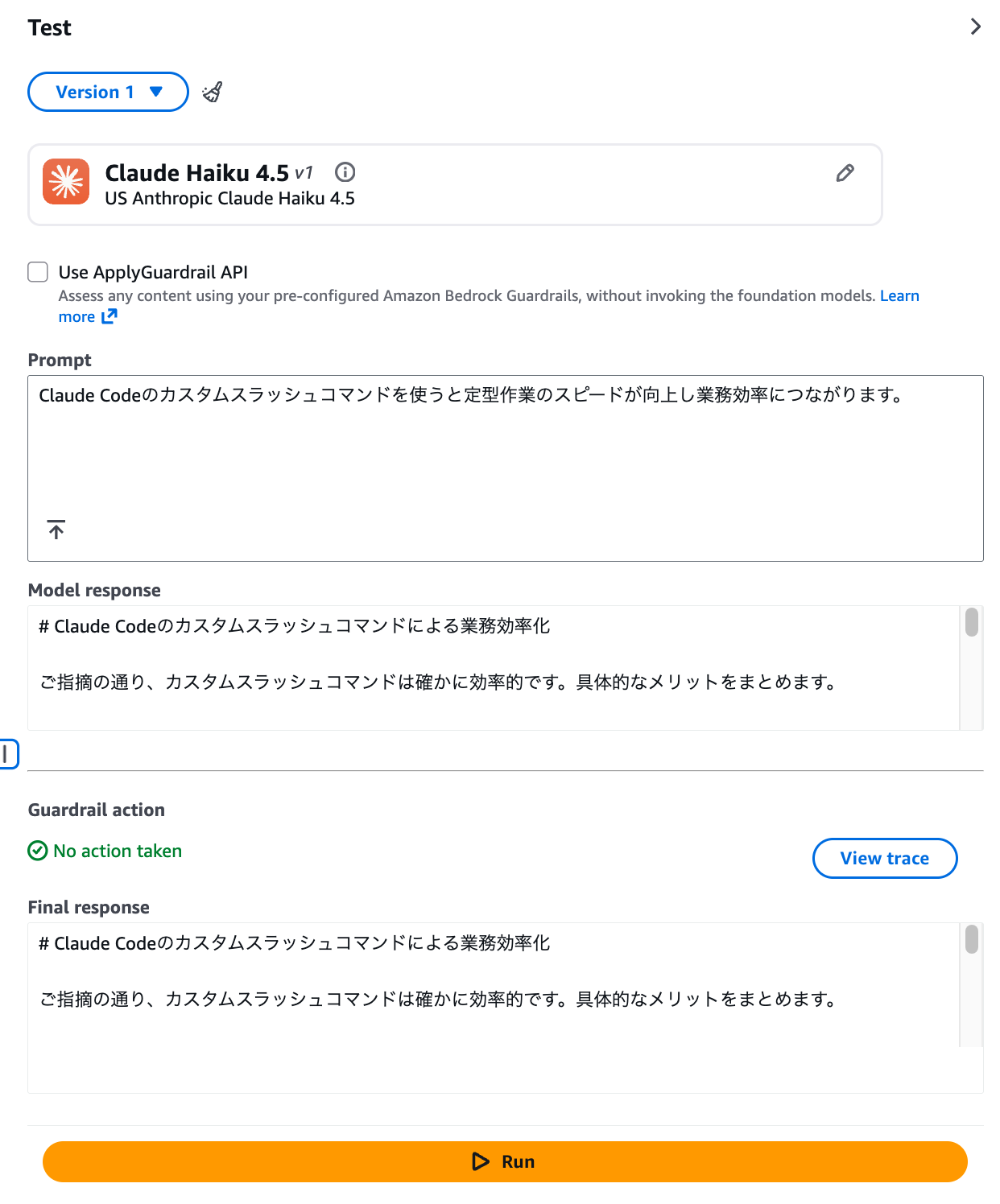Click the broom clear-conversation icon

[x=213, y=93]
